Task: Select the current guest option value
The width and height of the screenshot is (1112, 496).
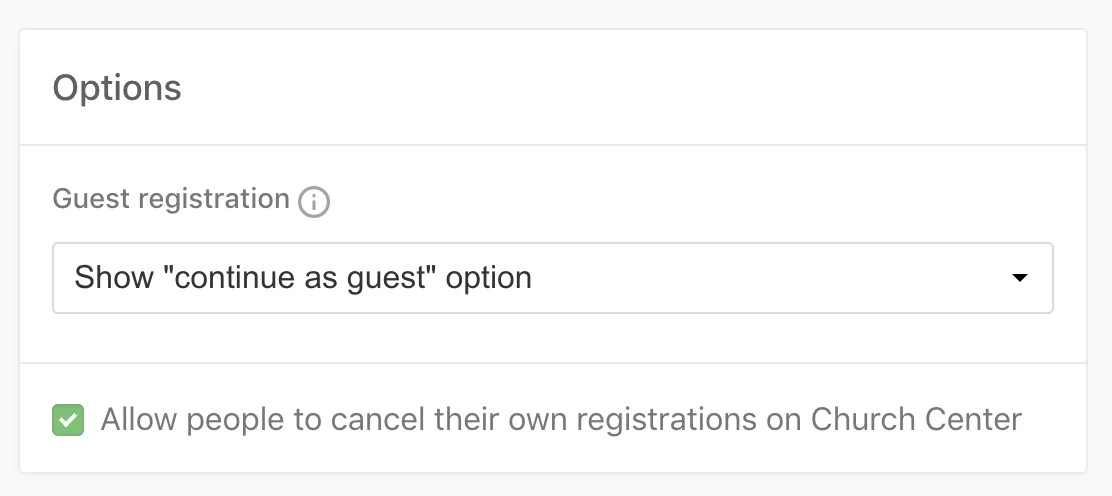Action: click(x=303, y=277)
